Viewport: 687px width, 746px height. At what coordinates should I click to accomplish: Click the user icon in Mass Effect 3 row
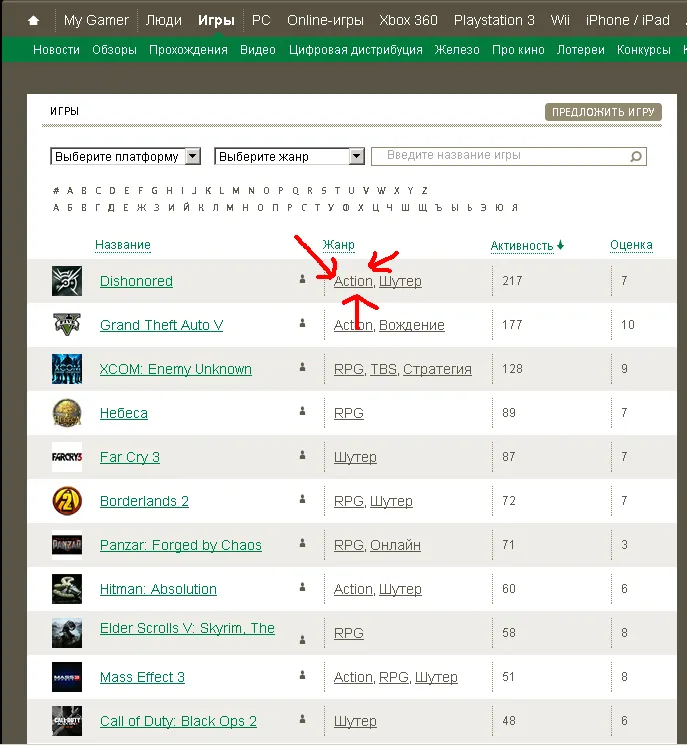[302, 675]
